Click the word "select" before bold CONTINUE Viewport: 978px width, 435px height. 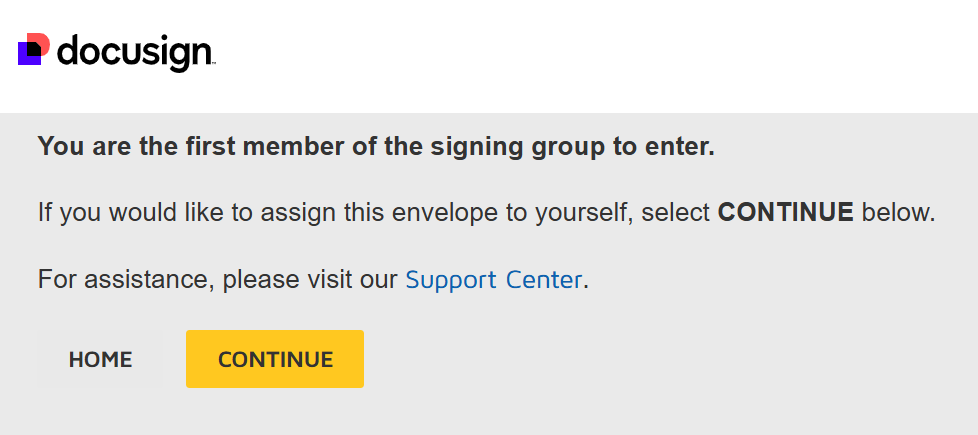pos(676,213)
